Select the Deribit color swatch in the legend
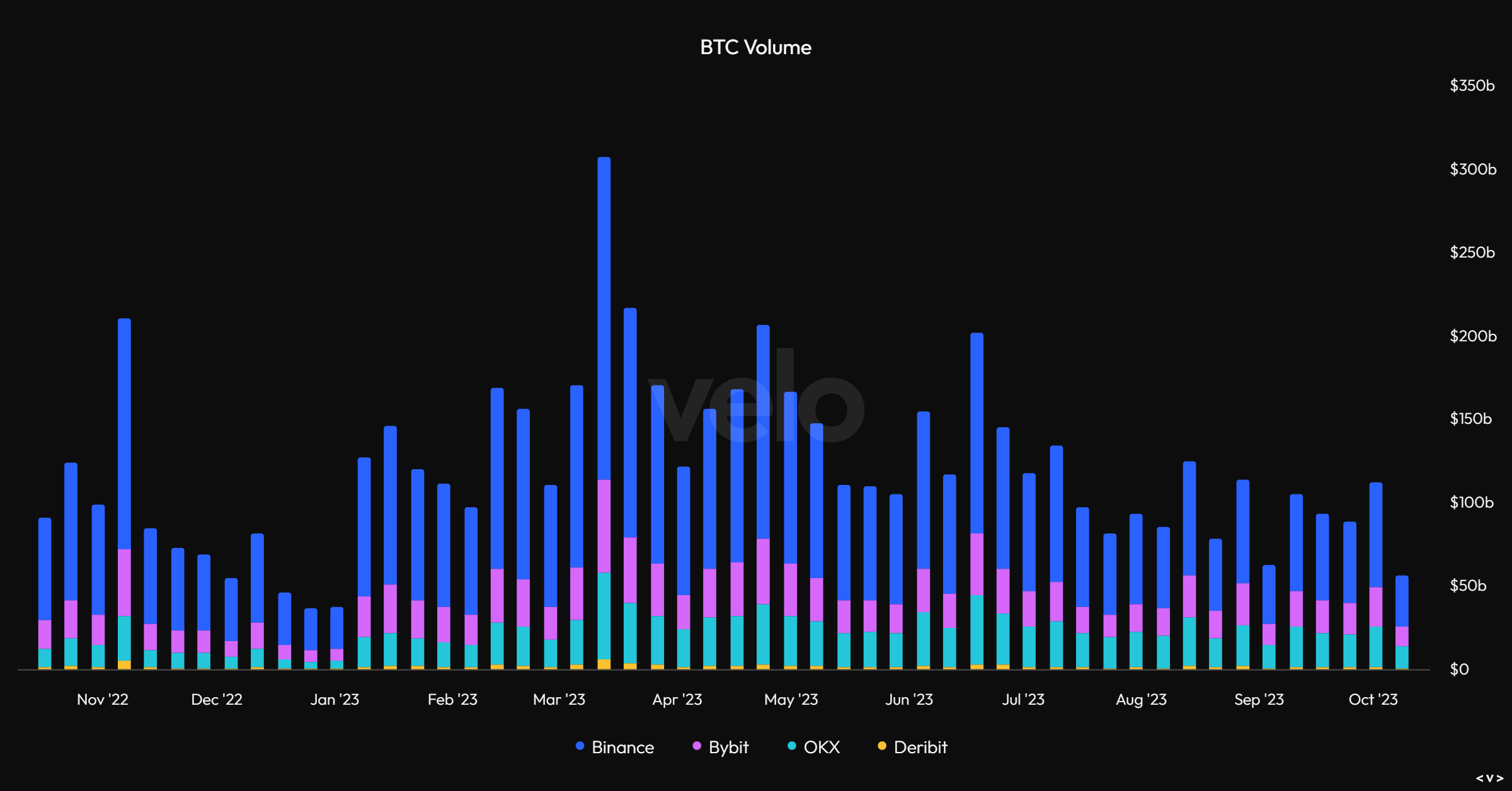1512x791 pixels. pos(881,747)
